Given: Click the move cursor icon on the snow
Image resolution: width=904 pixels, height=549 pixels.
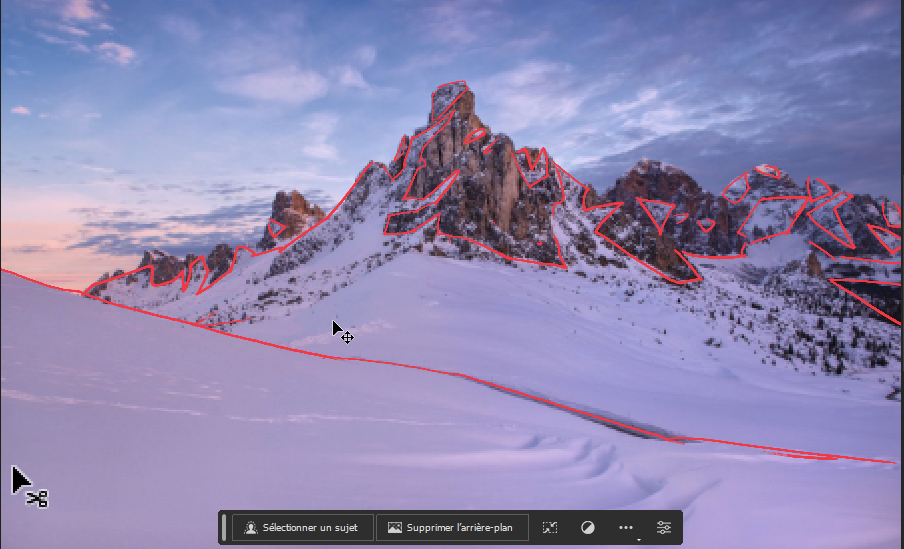Looking at the screenshot, I should click(342, 333).
